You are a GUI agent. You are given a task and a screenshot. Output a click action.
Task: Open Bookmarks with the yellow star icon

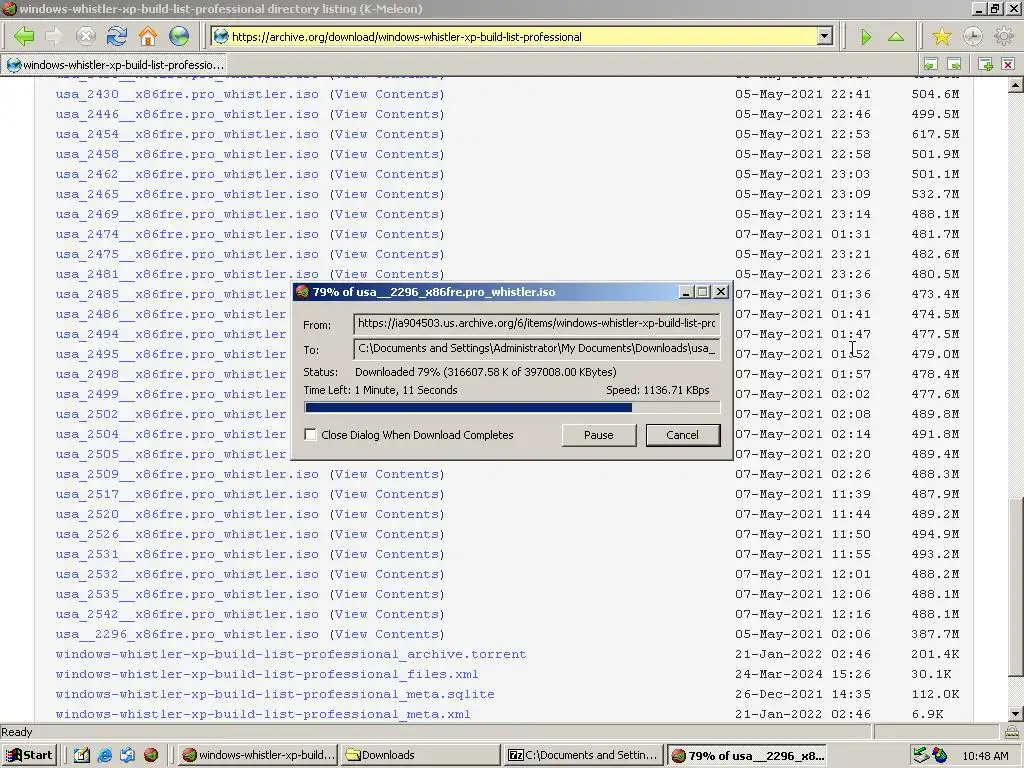[x=941, y=36]
